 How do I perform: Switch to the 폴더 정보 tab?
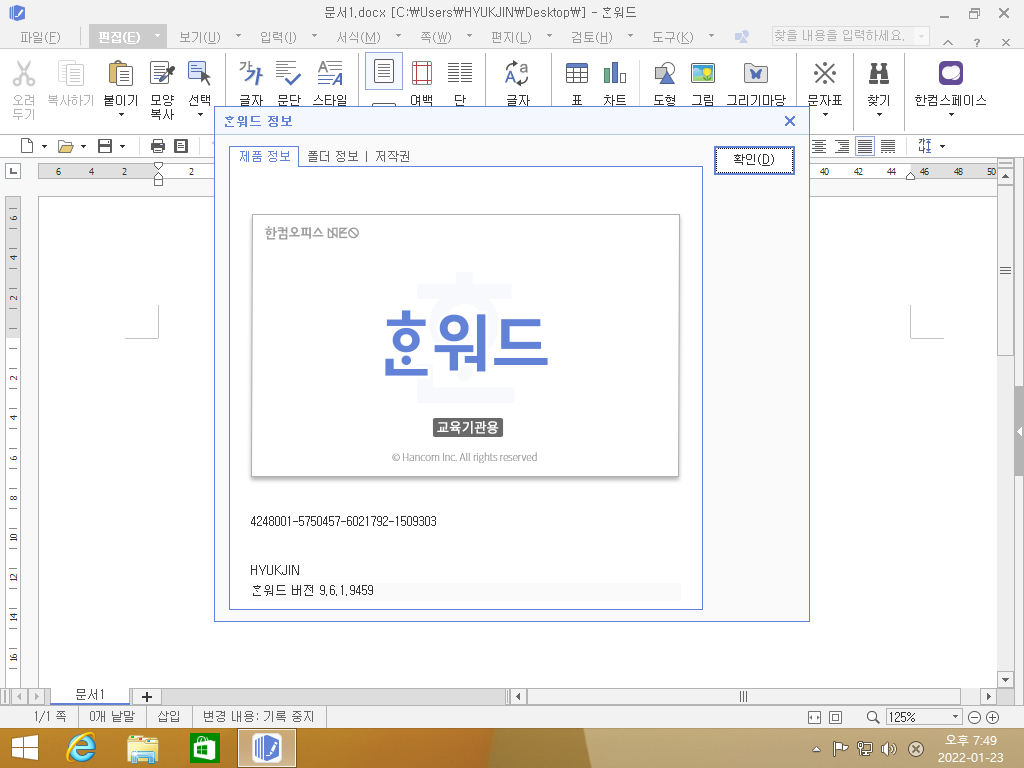(332, 156)
